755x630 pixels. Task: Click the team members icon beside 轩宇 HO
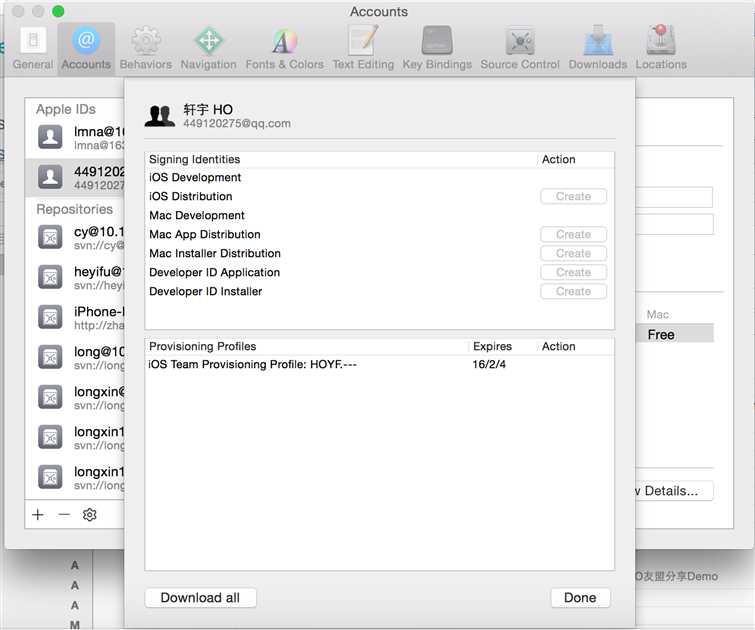click(x=160, y=116)
